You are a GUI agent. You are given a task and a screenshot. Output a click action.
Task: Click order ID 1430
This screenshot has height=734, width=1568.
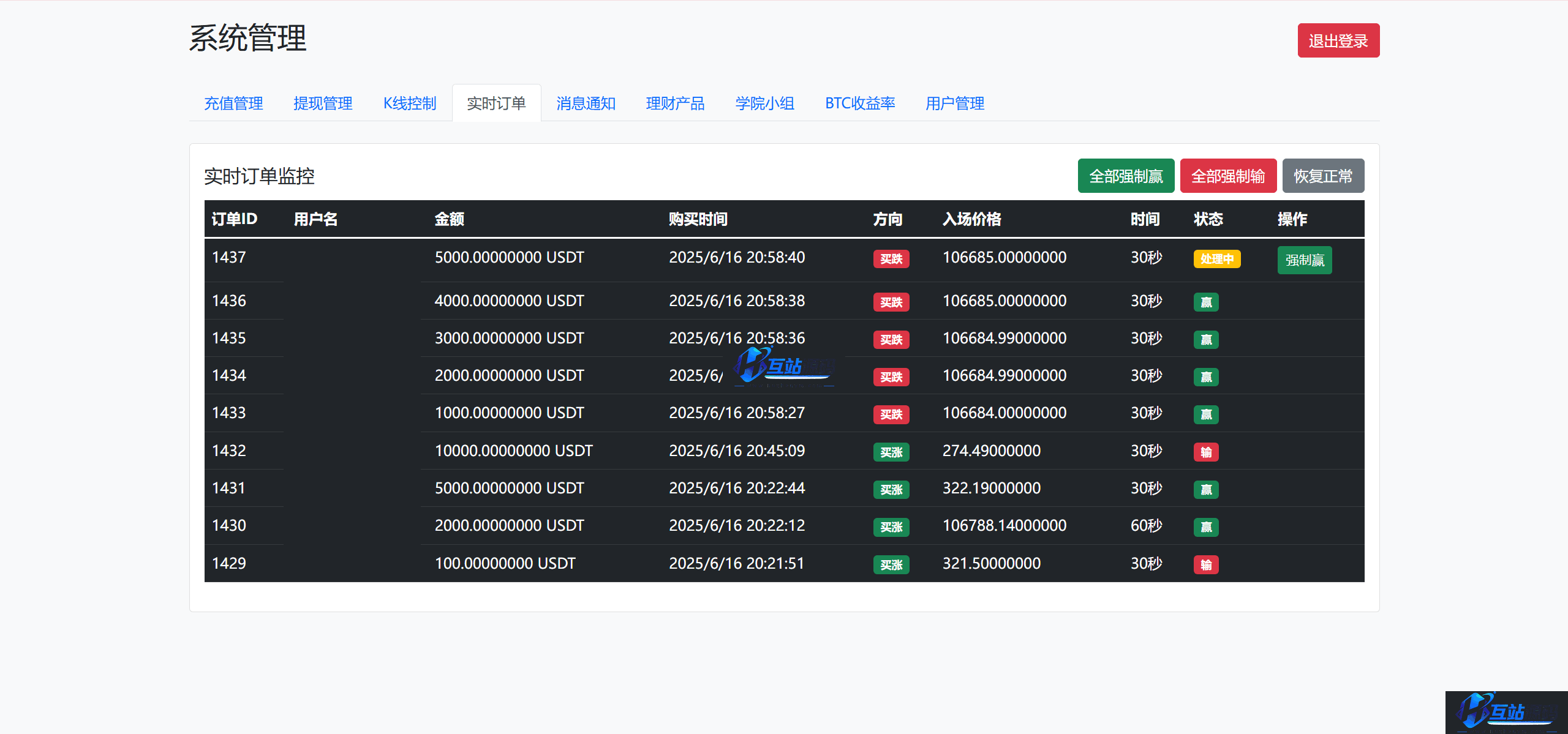tap(229, 525)
